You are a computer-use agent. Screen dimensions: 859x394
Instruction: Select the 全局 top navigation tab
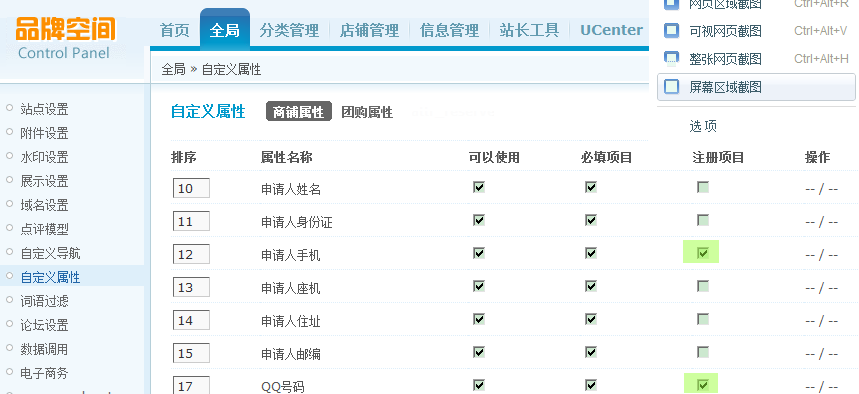225,30
